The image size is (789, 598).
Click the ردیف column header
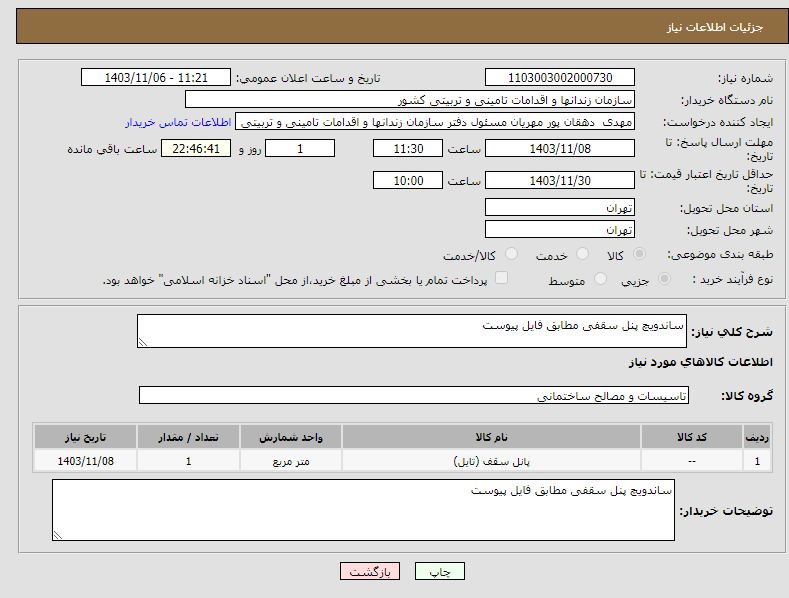[757, 437]
